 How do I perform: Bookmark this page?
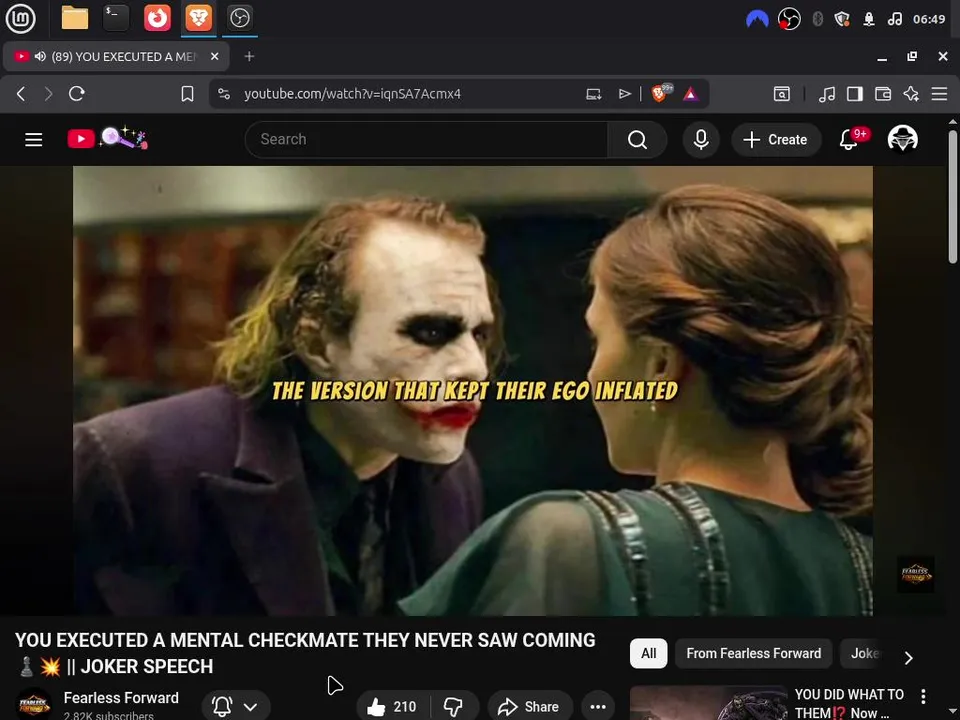187,94
